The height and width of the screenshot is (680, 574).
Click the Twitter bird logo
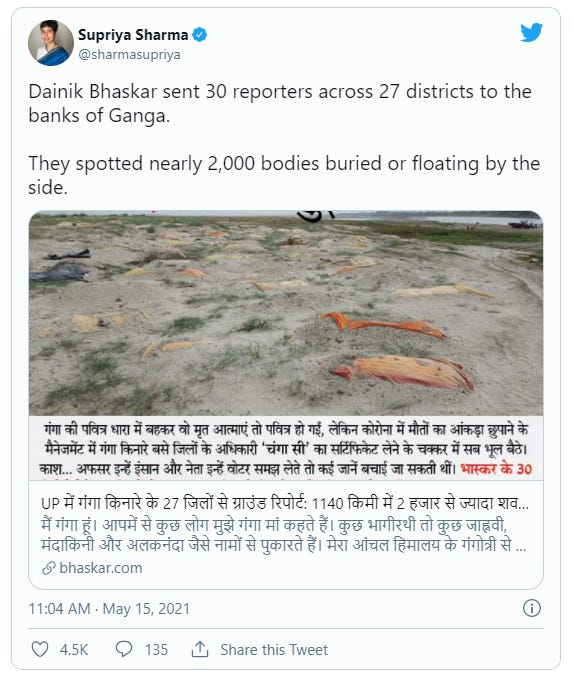click(532, 33)
